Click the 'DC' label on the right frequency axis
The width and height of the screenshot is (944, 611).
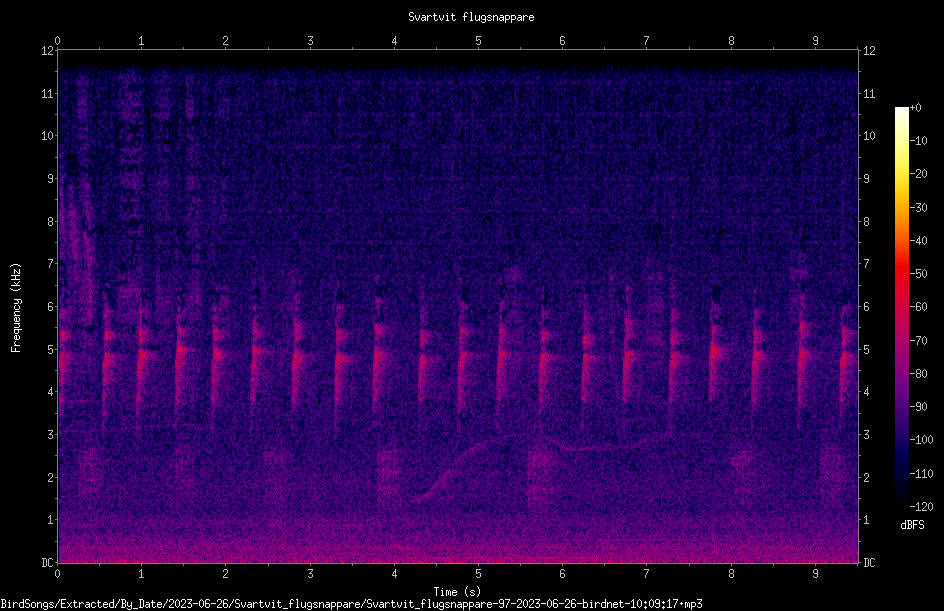(869, 562)
